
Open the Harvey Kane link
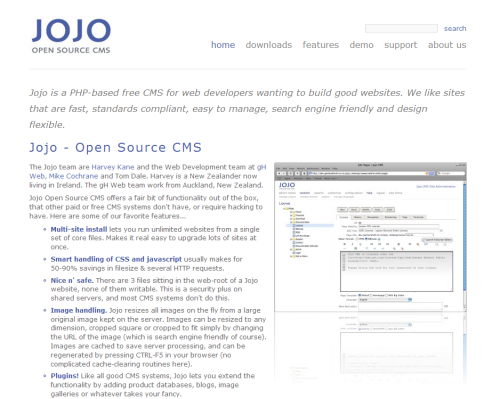(113, 167)
